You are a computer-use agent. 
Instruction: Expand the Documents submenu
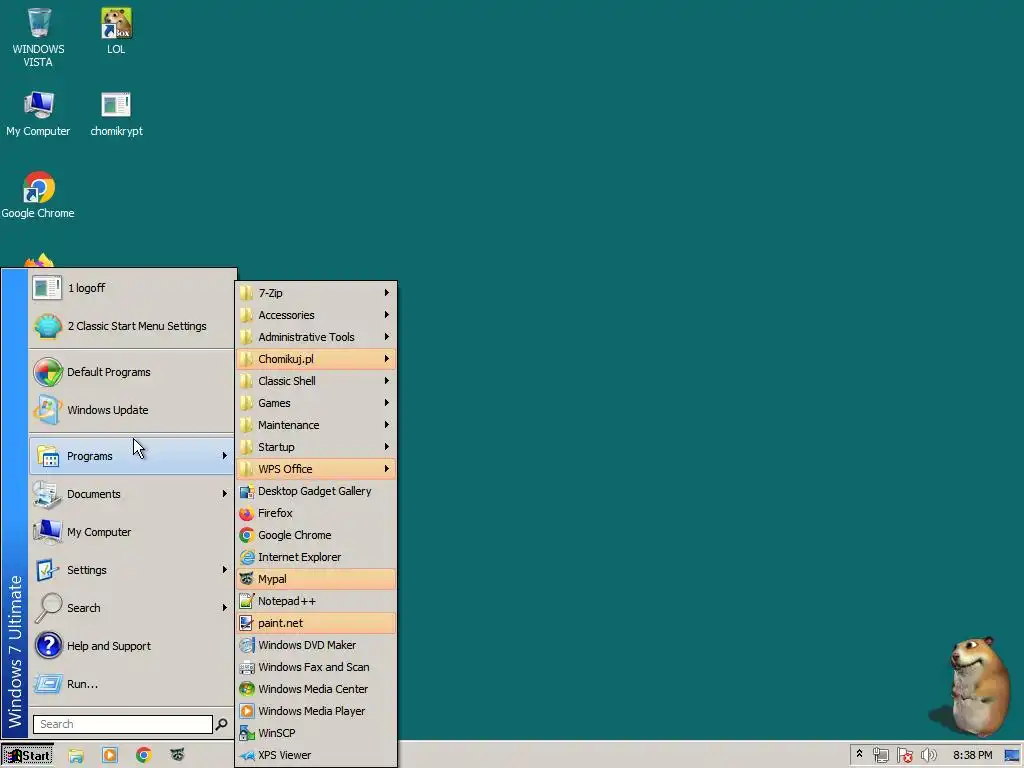click(131, 494)
